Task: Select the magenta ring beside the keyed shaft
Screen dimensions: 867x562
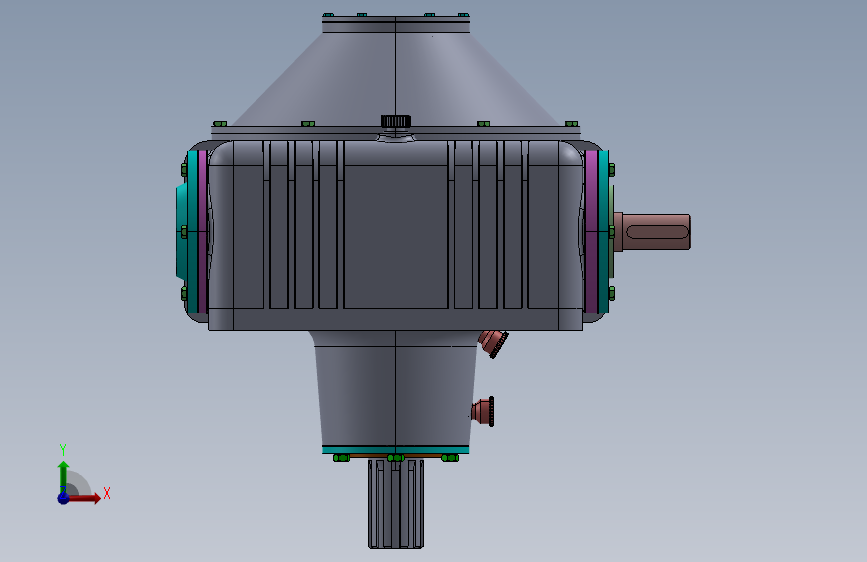Action: [x=591, y=232]
